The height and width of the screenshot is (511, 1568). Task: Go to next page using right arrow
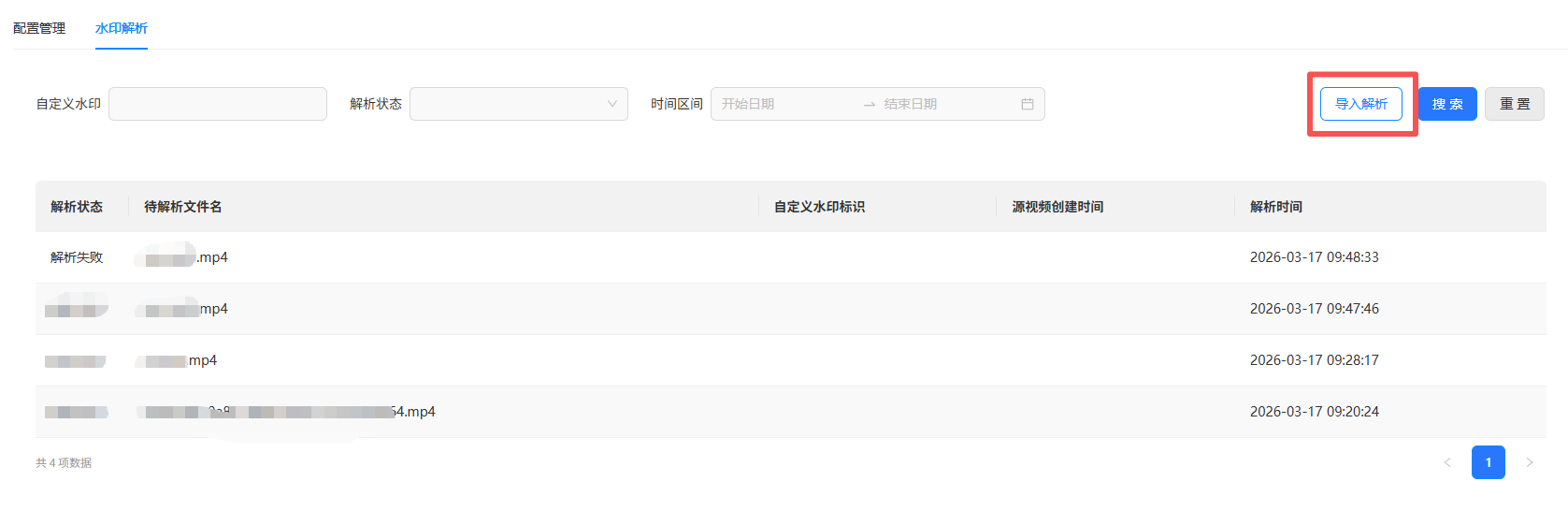pos(1530,462)
